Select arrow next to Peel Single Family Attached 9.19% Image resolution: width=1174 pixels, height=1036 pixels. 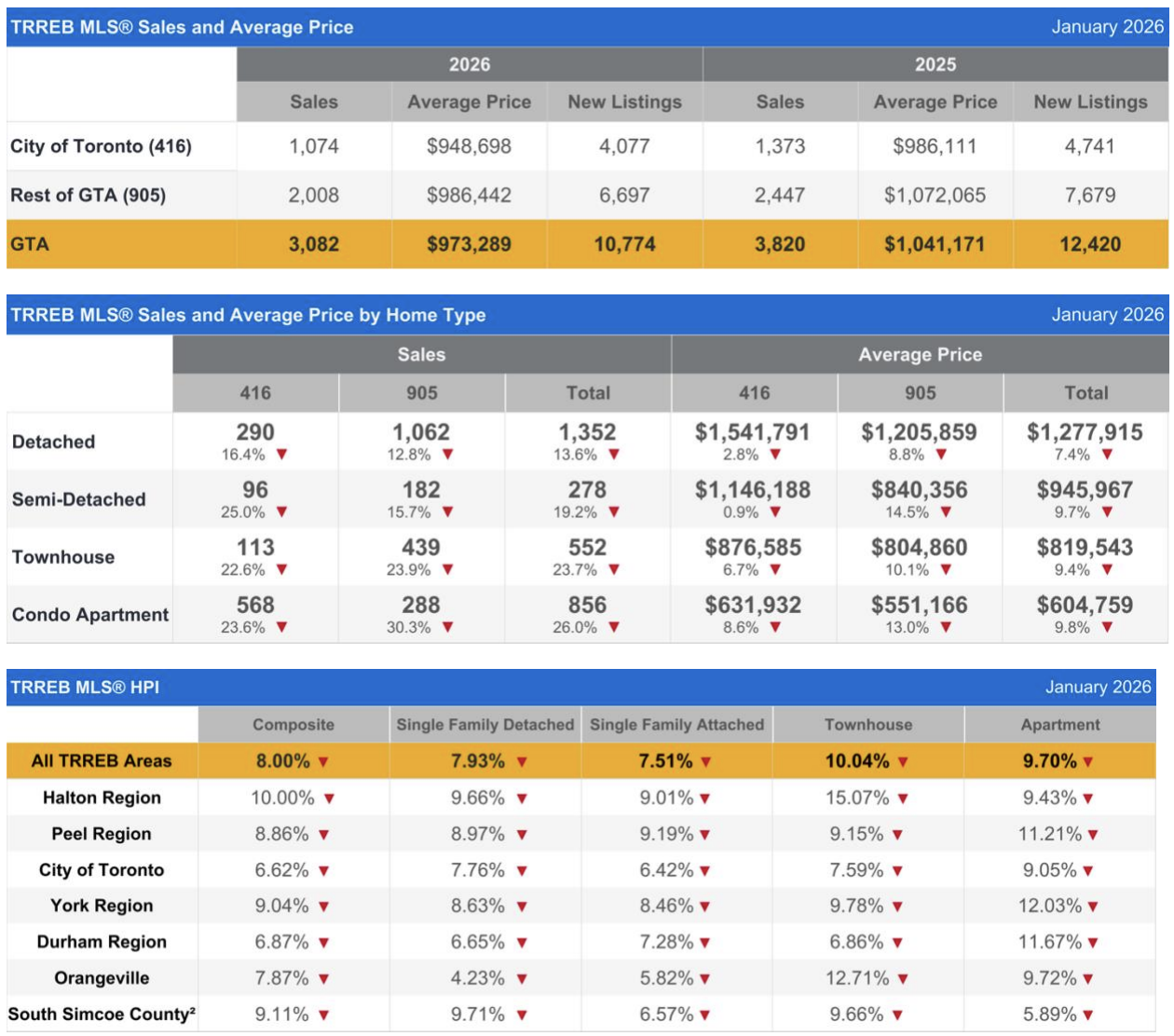[x=704, y=835]
